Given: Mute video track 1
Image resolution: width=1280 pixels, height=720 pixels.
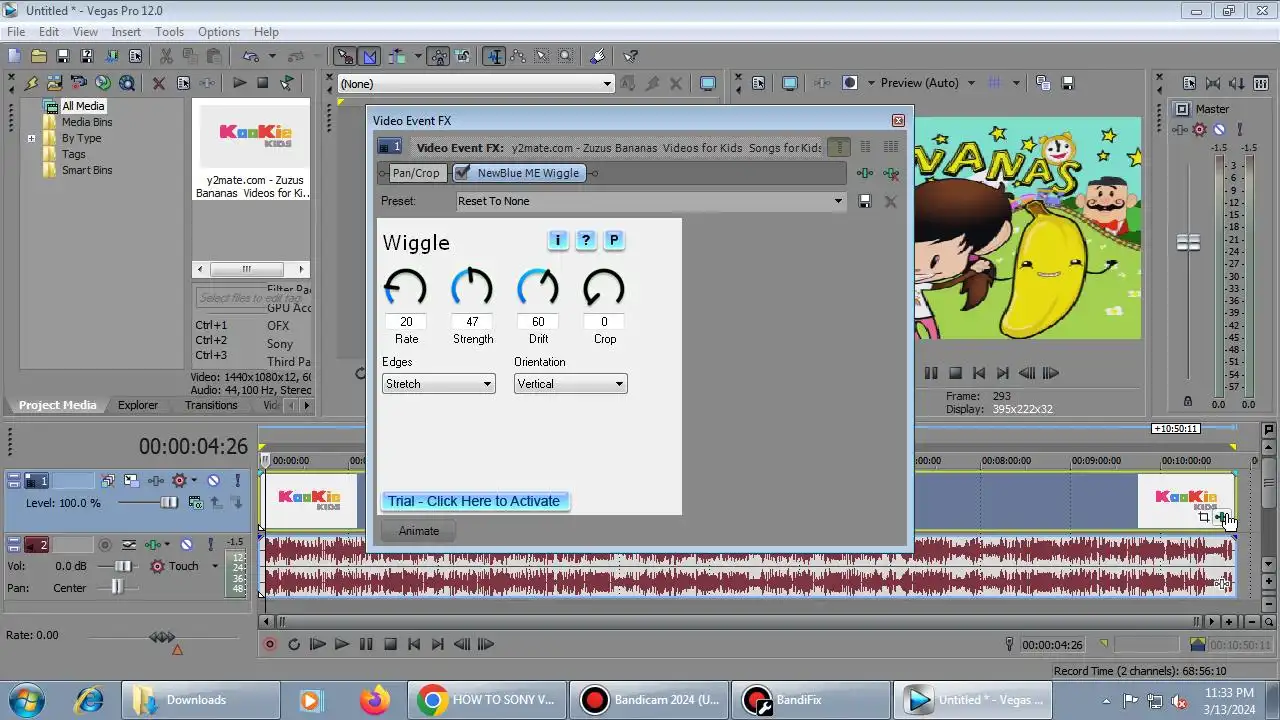Looking at the screenshot, I should [x=213, y=481].
